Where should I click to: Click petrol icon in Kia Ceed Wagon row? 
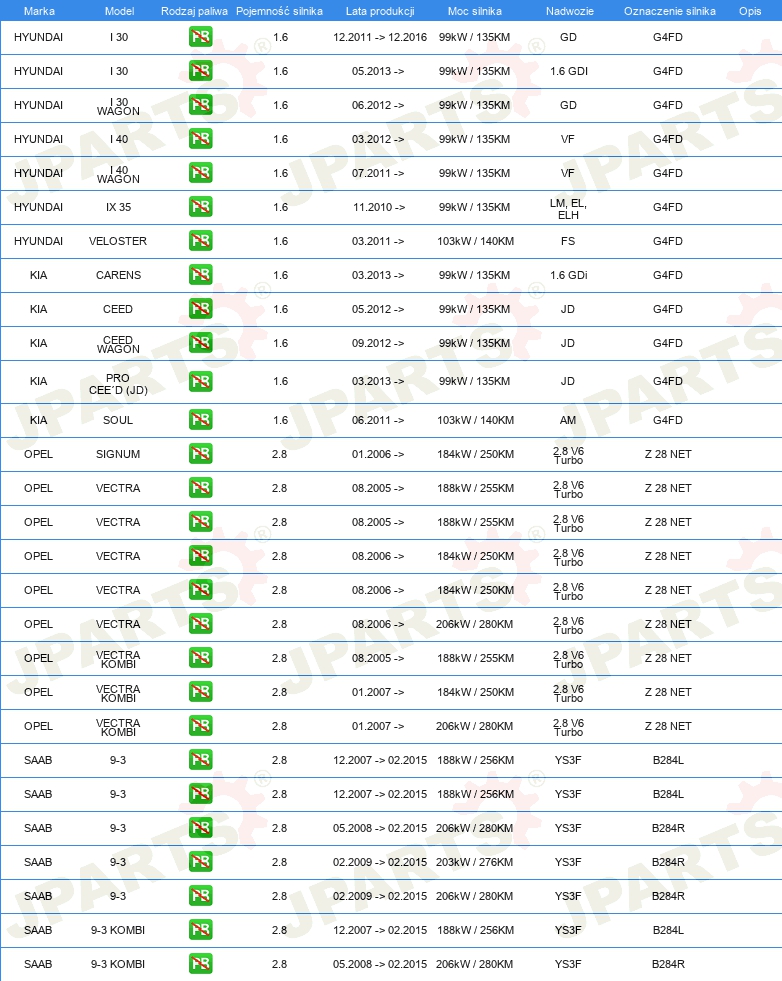click(201, 343)
